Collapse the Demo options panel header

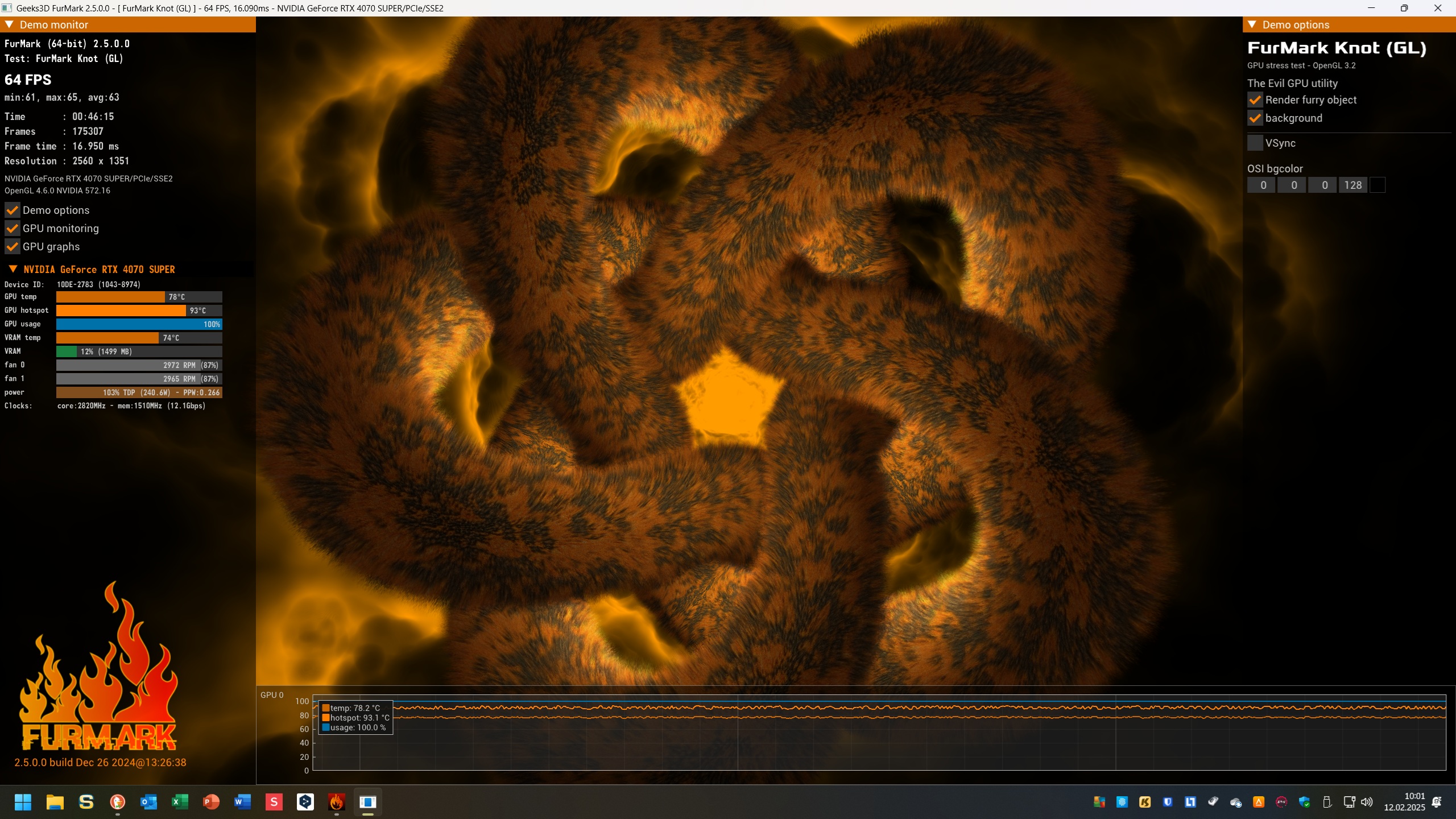click(1252, 24)
